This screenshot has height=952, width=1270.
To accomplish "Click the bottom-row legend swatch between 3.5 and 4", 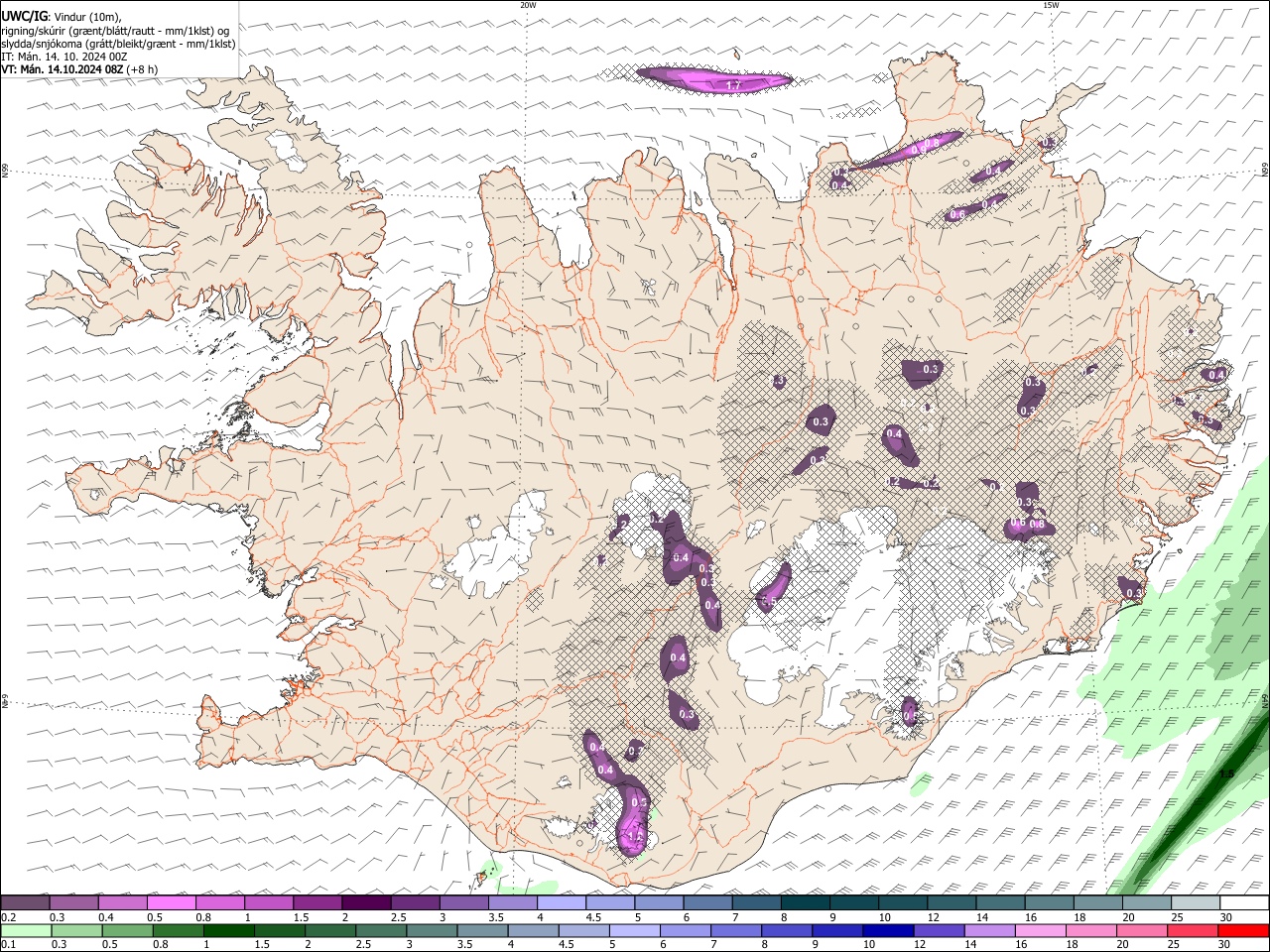I will pos(482,930).
